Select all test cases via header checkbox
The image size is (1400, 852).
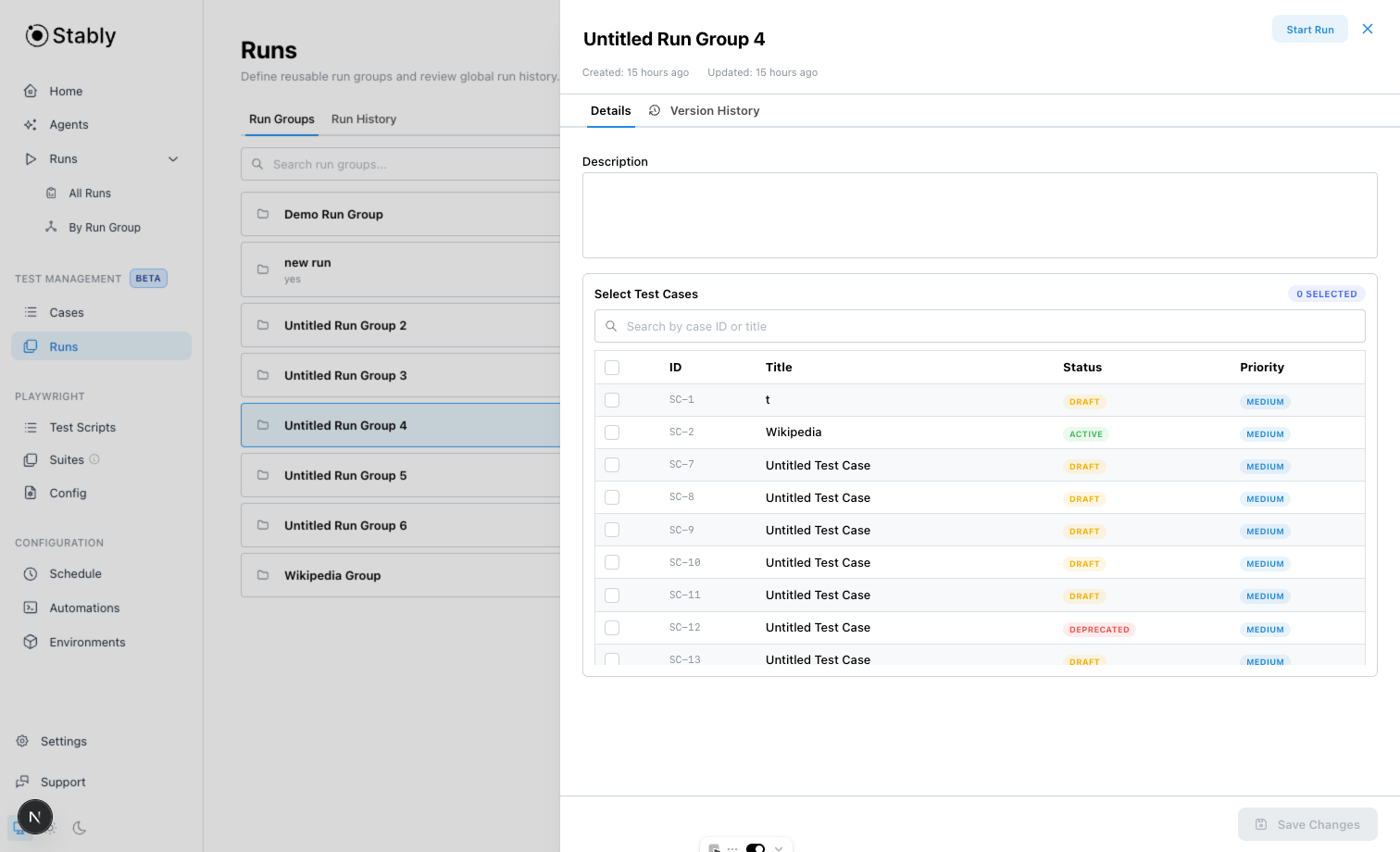pos(612,367)
